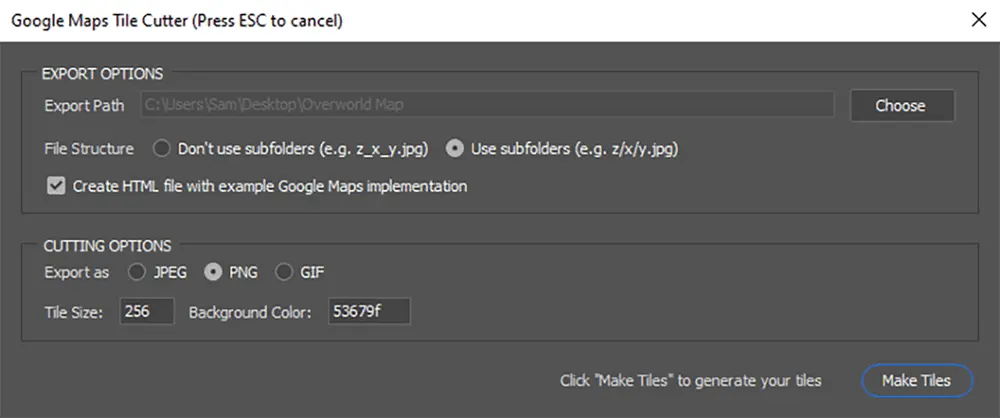
Task: Click the "Background Color:" label
Action: pos(250,313)
